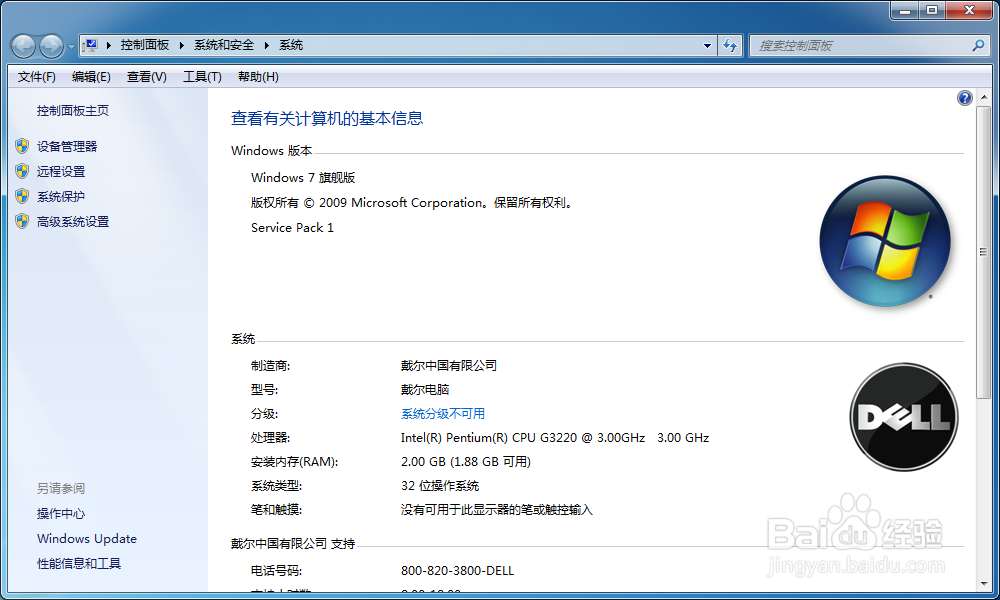Click the shield icon beside 设备管理器
1000x600 pixels.
coord(22,146)
